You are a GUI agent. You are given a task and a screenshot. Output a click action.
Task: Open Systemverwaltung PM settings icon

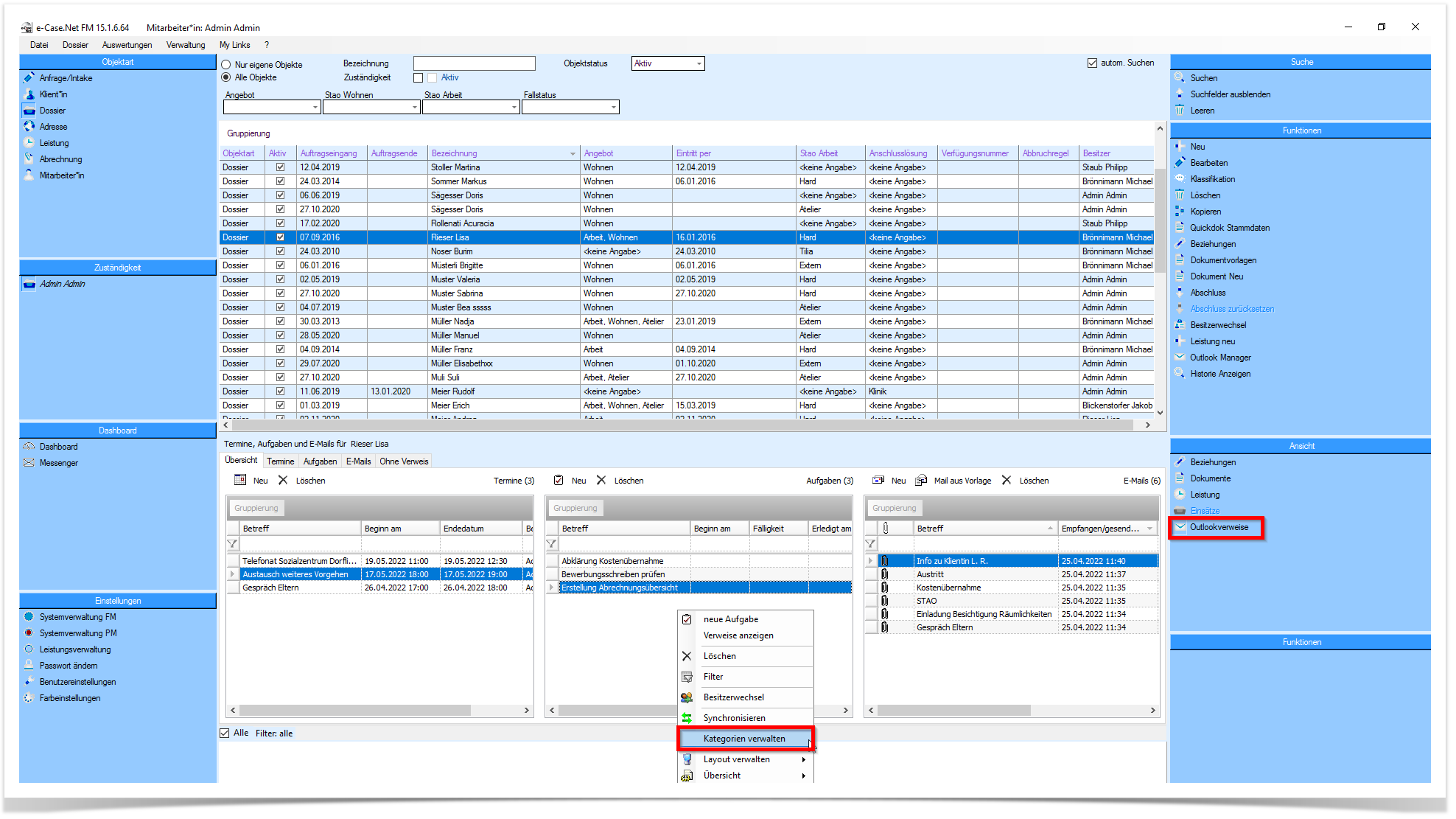pyautogui.click(x=29, y=632)
